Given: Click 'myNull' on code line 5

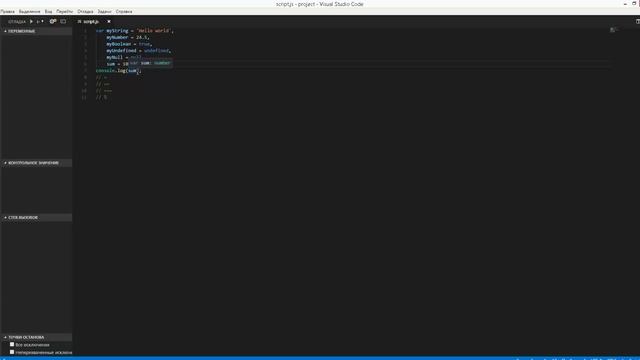Looking at the screenshot, I should pyautogui.click(x=115, y=58).
